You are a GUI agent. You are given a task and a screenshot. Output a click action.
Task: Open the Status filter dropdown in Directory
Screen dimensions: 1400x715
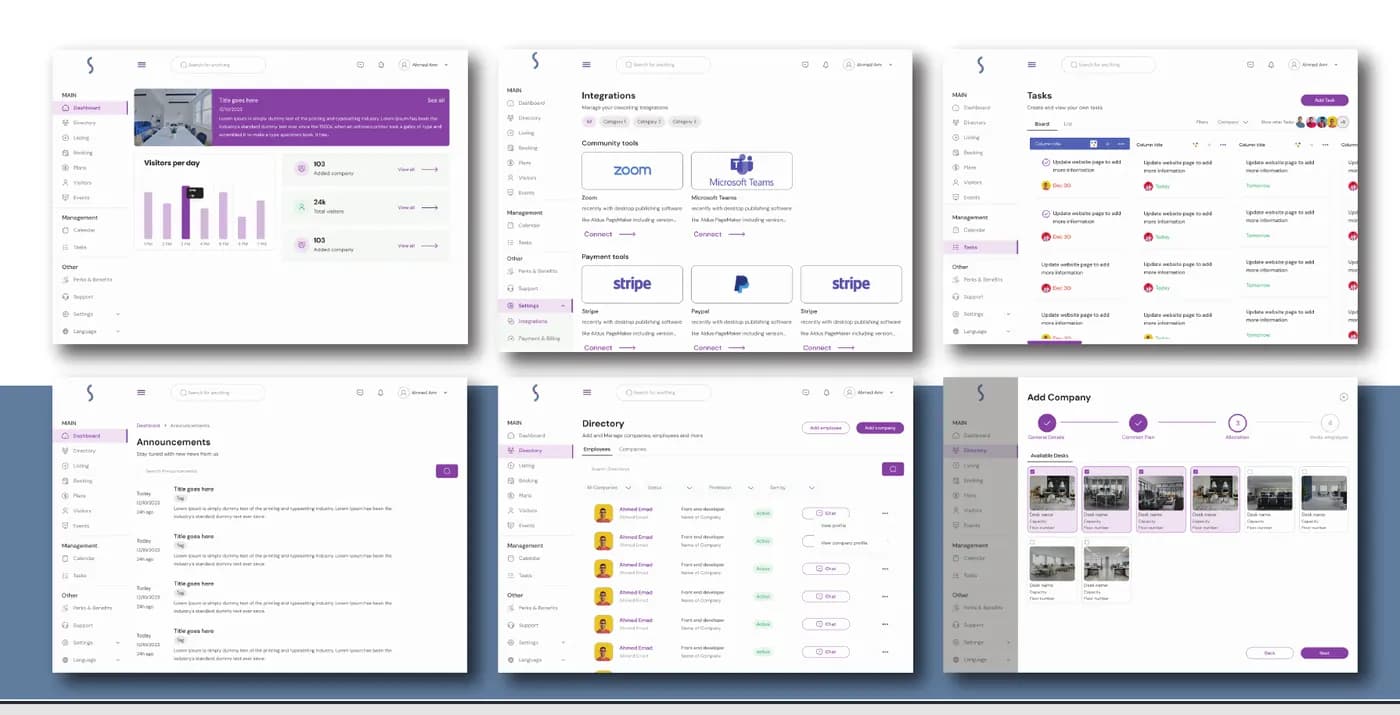point(670,488)
